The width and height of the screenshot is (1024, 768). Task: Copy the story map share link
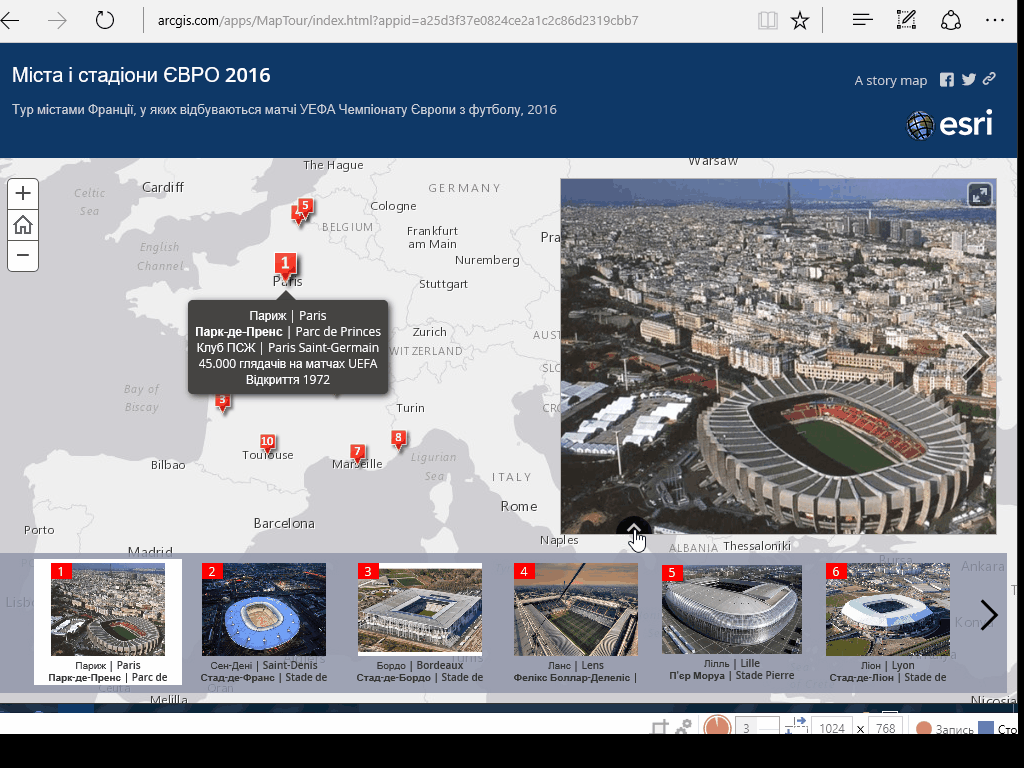(989, 80)
